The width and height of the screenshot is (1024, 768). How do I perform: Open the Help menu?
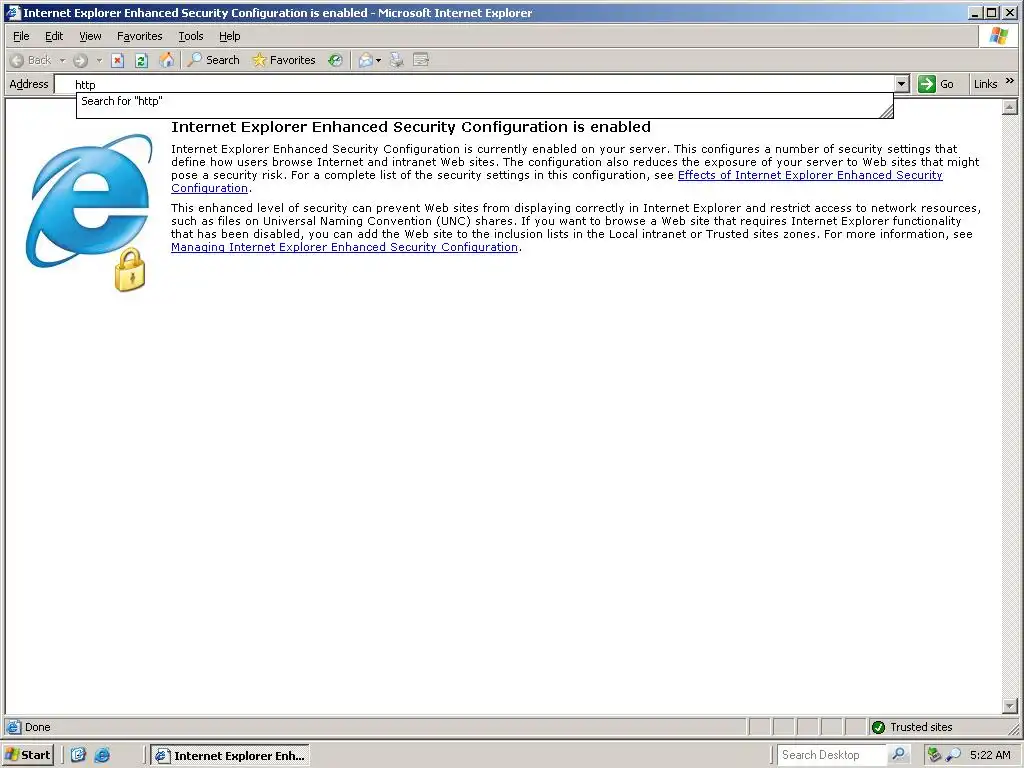229,36
